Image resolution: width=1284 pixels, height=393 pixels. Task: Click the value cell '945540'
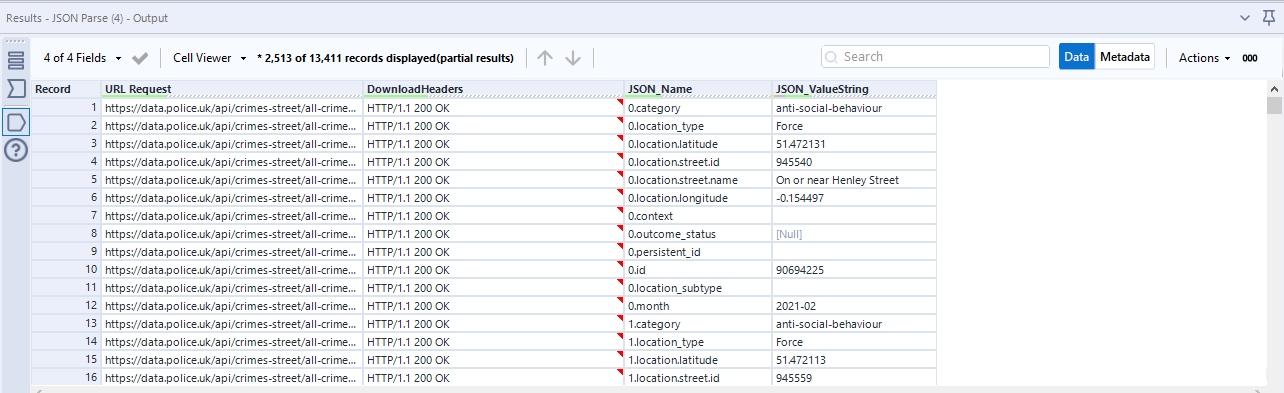tap(854, 161)
